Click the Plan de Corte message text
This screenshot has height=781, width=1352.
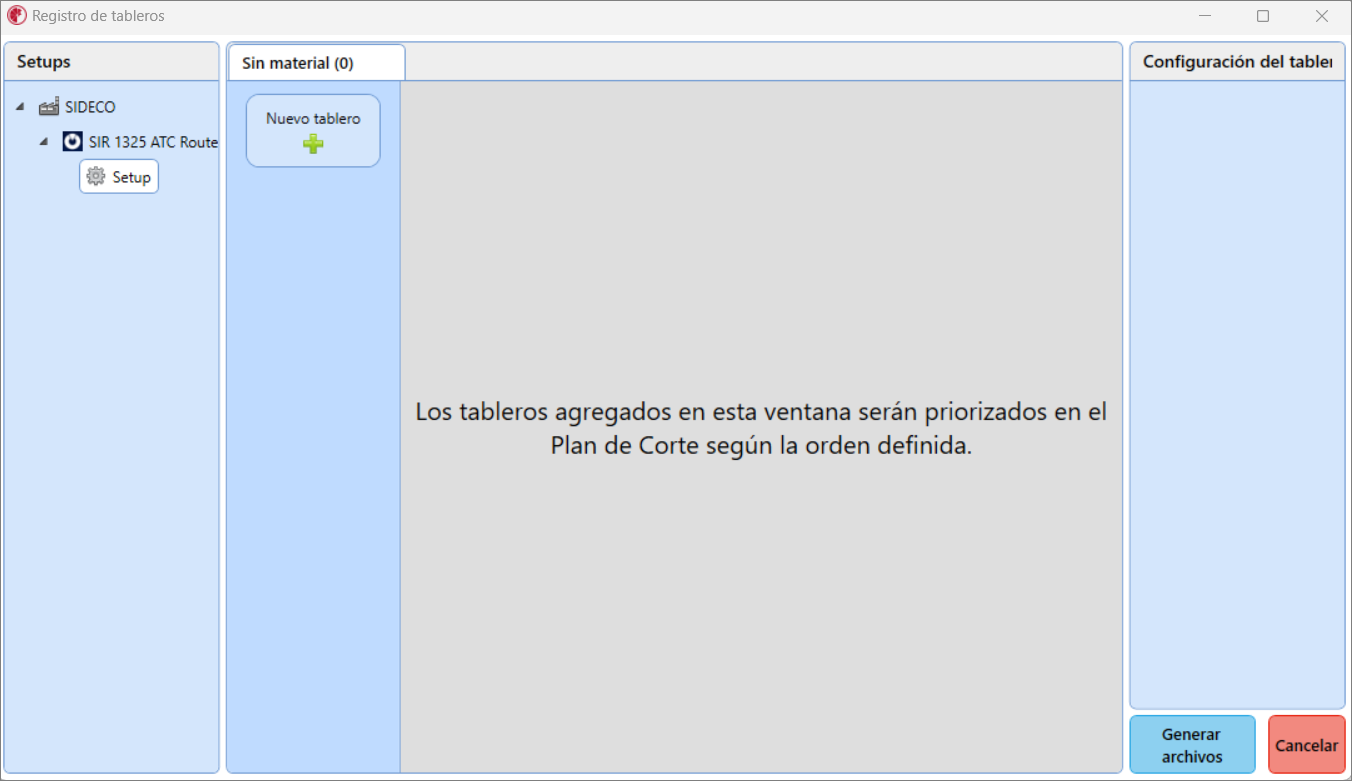coord(761,429)
